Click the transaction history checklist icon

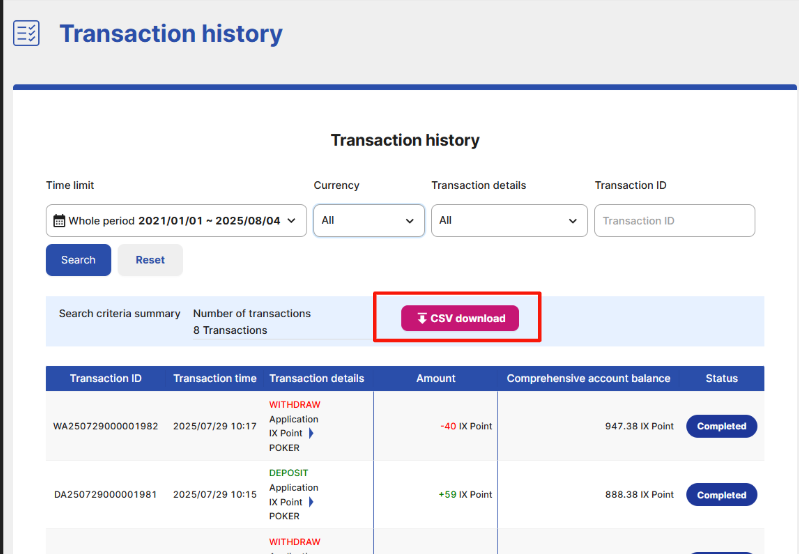tap(26, 34)
